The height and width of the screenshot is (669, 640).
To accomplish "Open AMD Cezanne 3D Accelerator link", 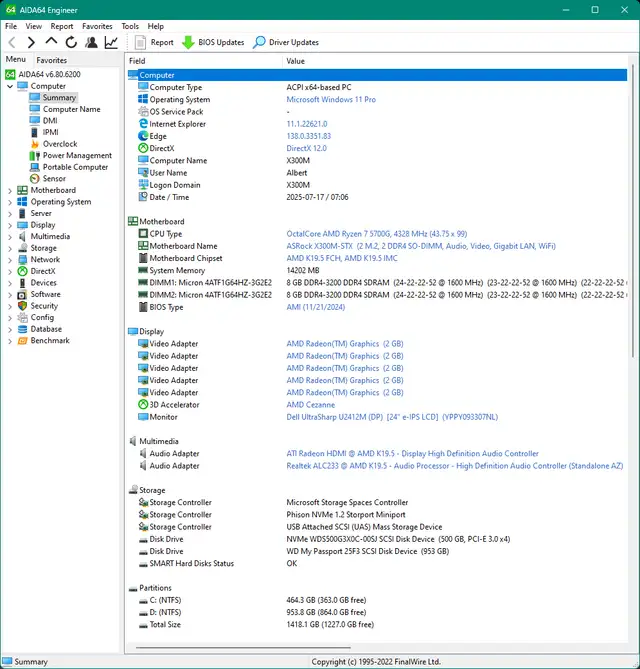I will (x=311, y=404).
